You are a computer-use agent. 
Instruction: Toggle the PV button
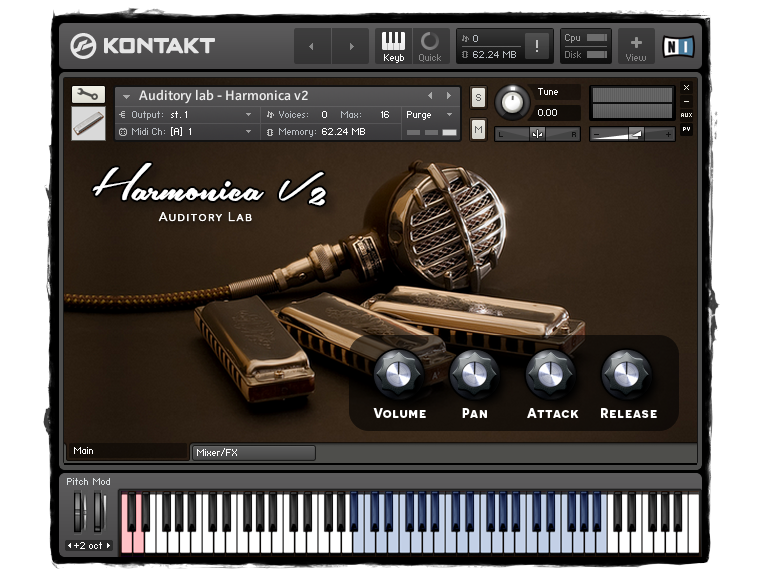coord(686,129)
